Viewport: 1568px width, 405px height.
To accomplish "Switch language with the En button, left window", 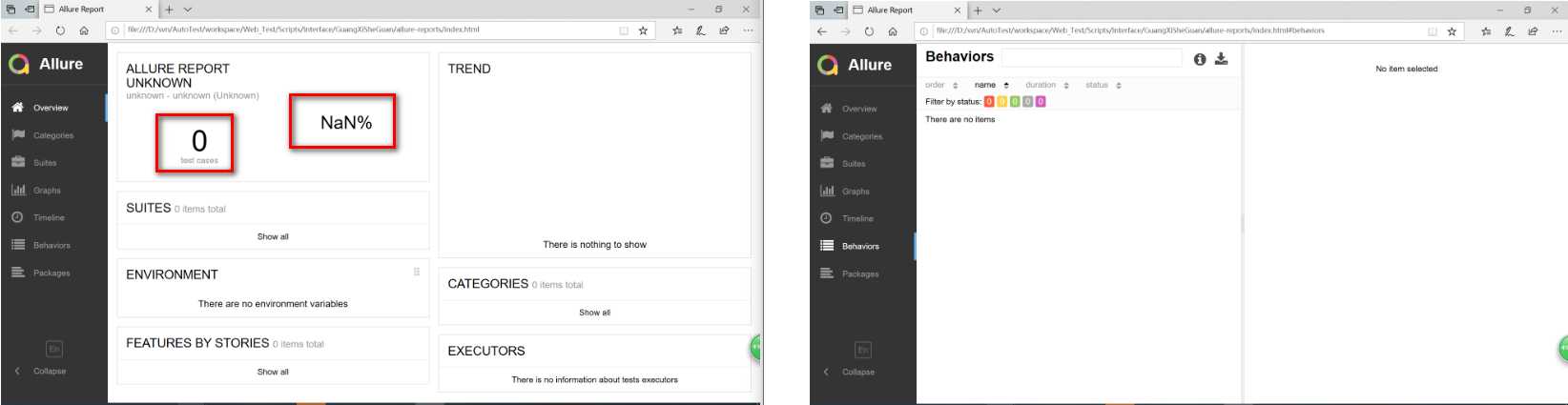I will pyautogui.click(x=54, y=349).
